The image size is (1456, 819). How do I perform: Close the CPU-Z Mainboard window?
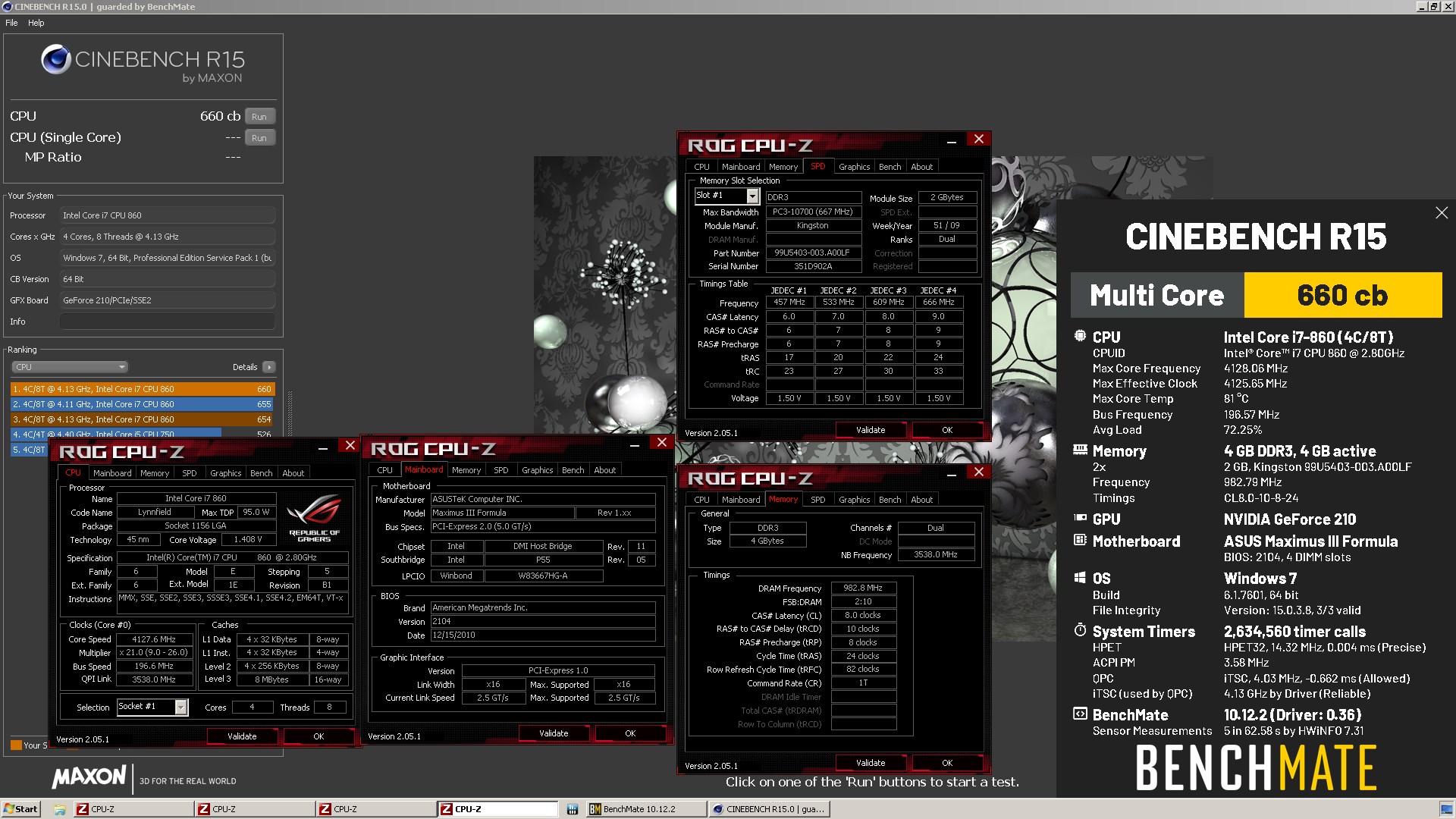click(661, 442)
